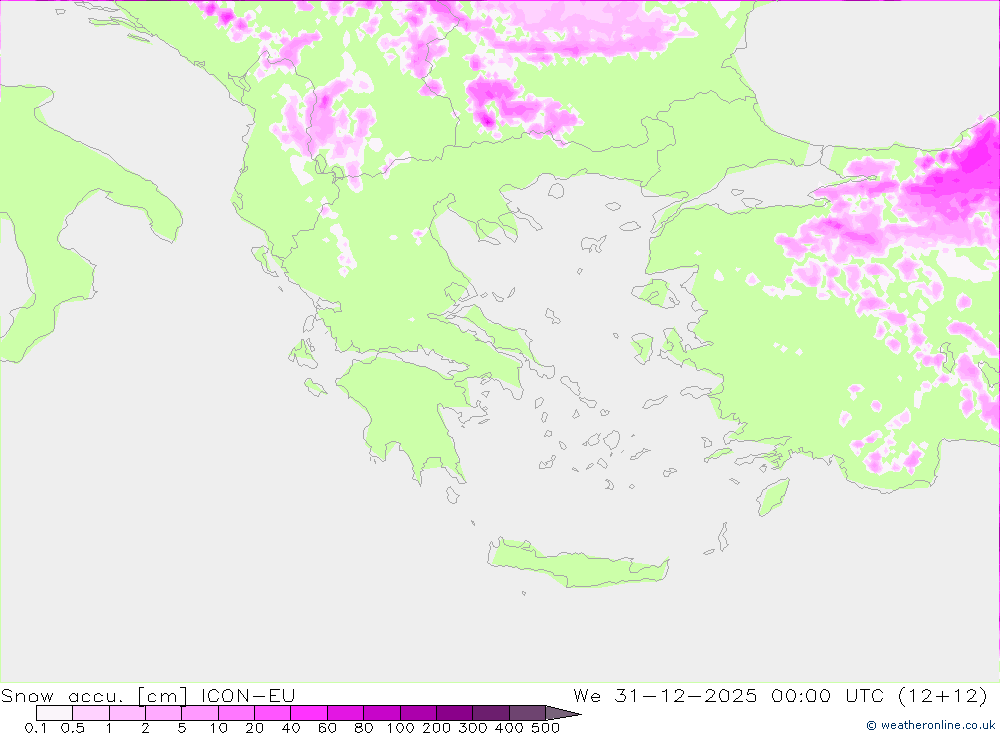Viewport: 1000px width, 733px height.
Task: Open the weatheronline.co.uk copyright link
Action: pos(930,725)
